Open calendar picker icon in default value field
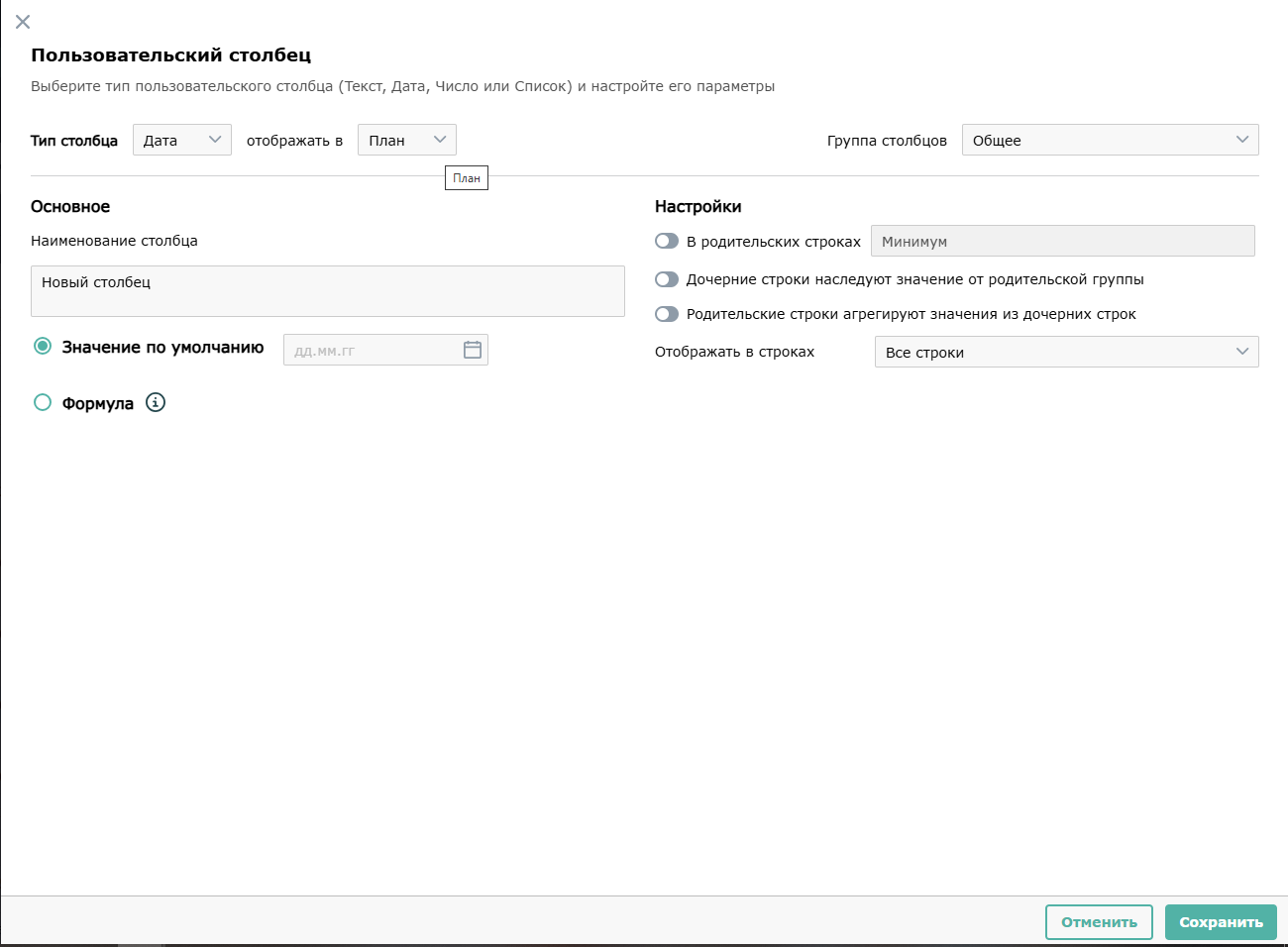The image size is (1288, 947). [x=473, y=350]
